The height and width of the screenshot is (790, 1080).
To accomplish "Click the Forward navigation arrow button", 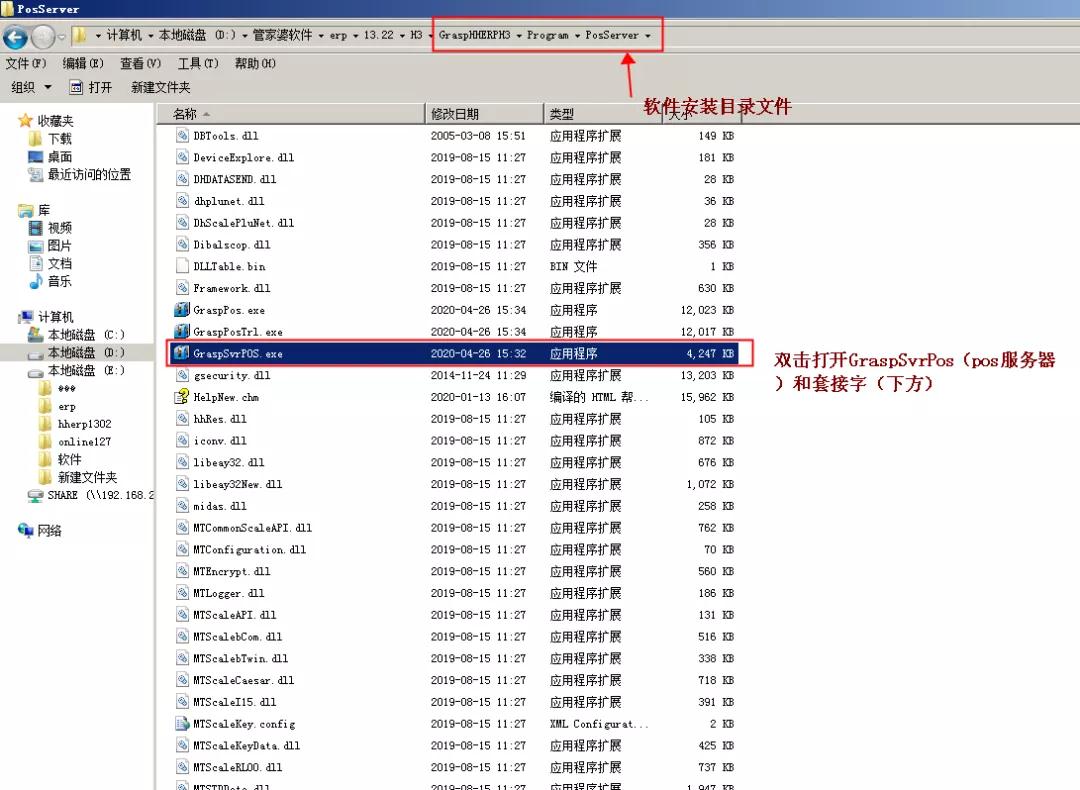I will click(x=43, y=36).
